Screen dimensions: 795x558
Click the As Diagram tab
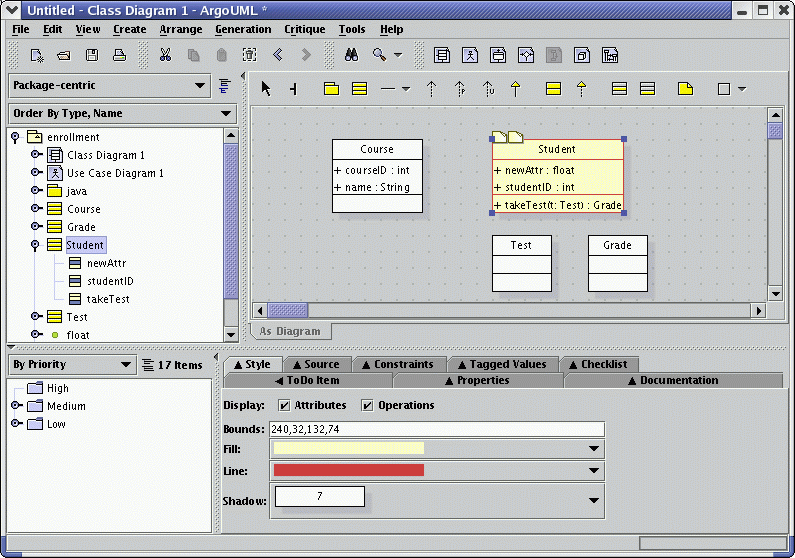[291, 331]
